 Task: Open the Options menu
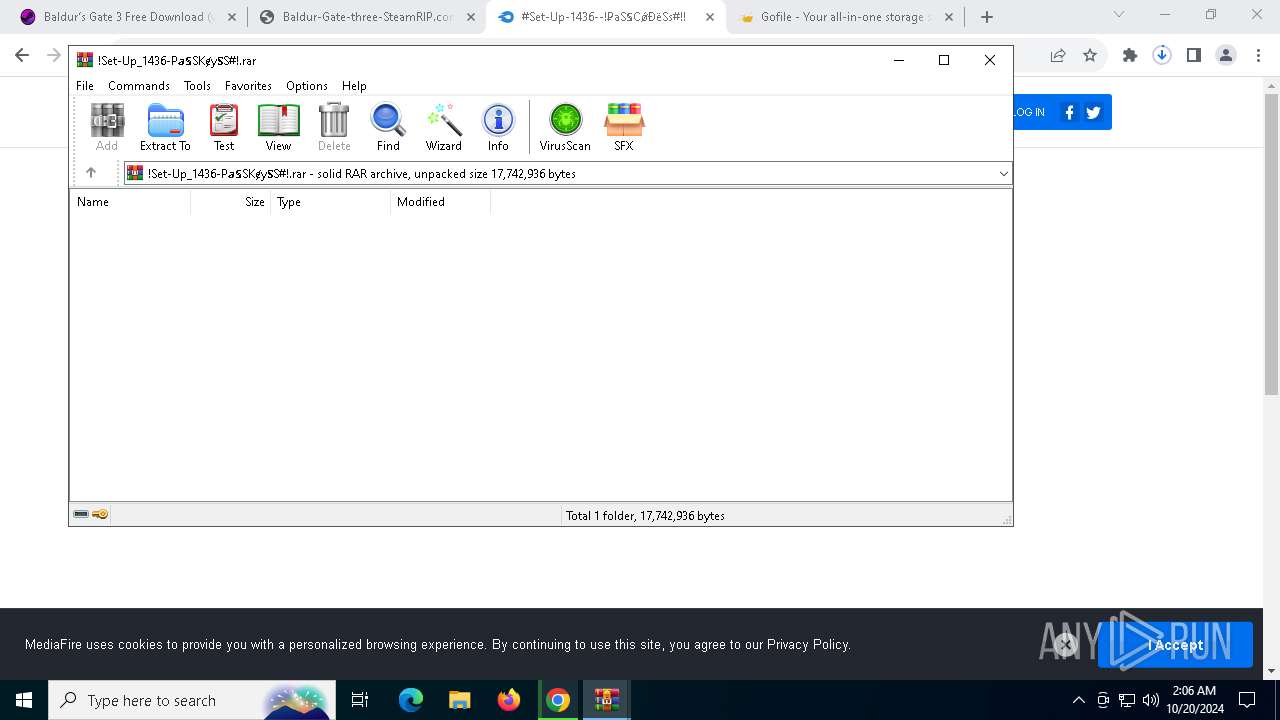pyautogui.click(x=307, y=86)
